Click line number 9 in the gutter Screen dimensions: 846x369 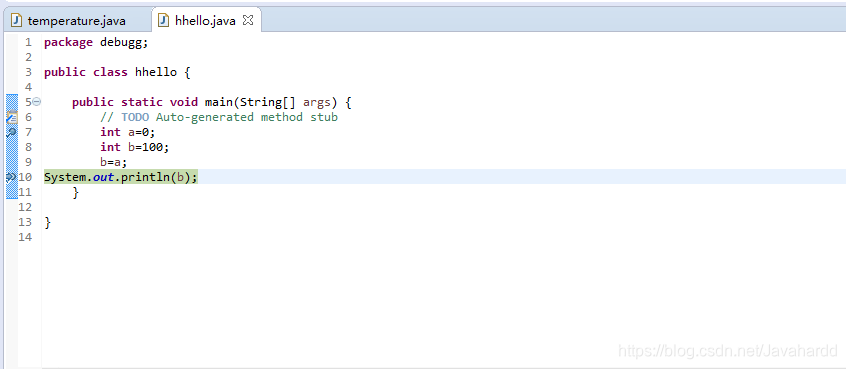(x=29, y=162)
